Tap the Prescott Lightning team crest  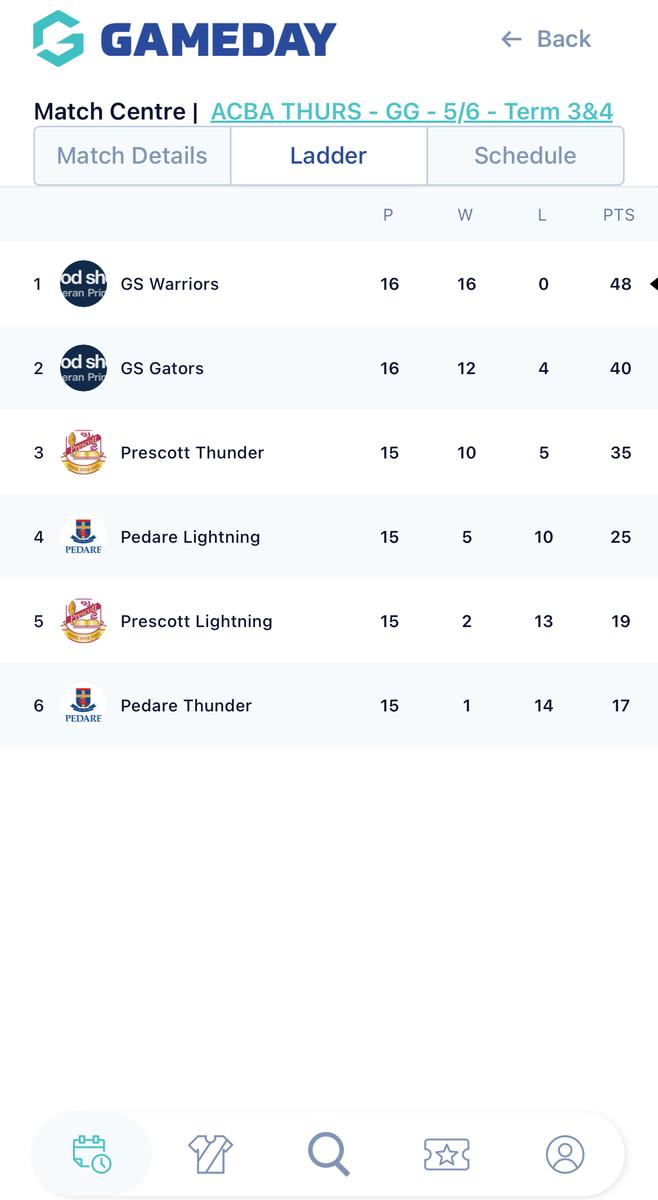(83, 621)
